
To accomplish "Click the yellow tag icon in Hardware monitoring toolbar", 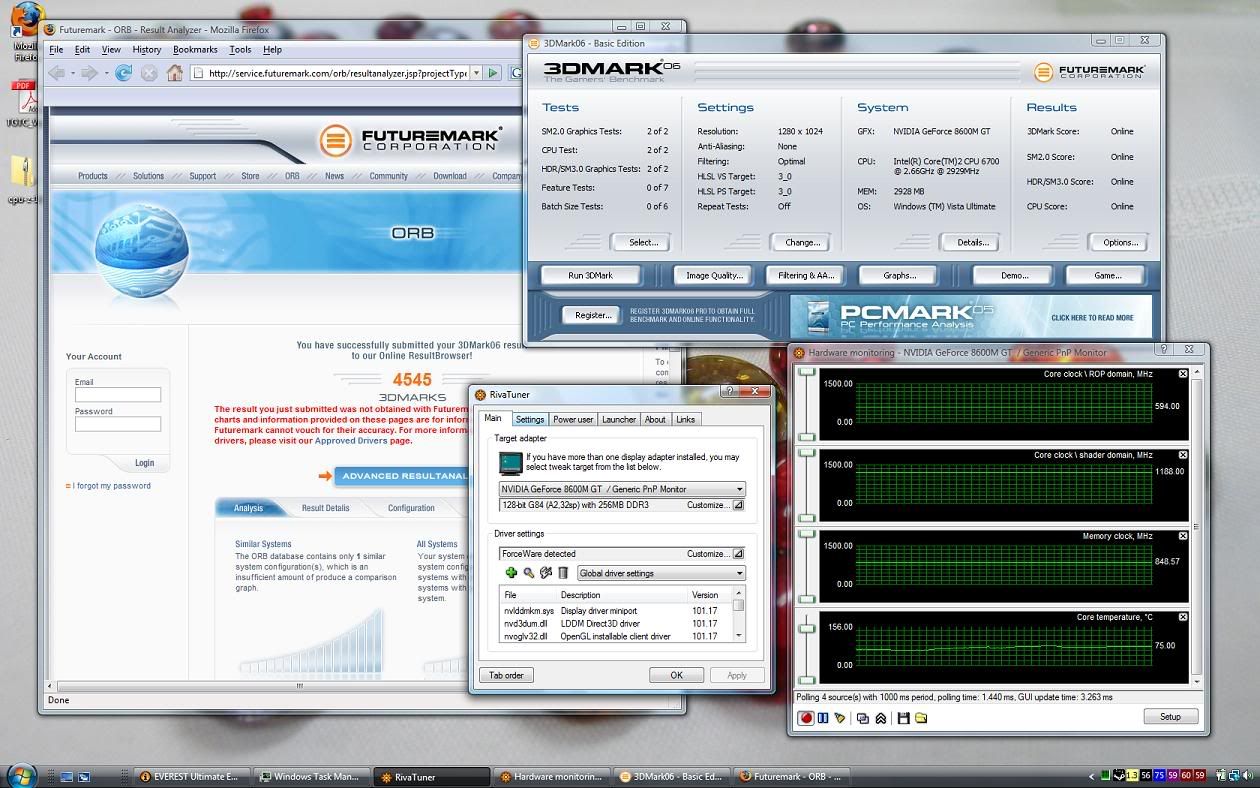I will [x=840, y=717].
